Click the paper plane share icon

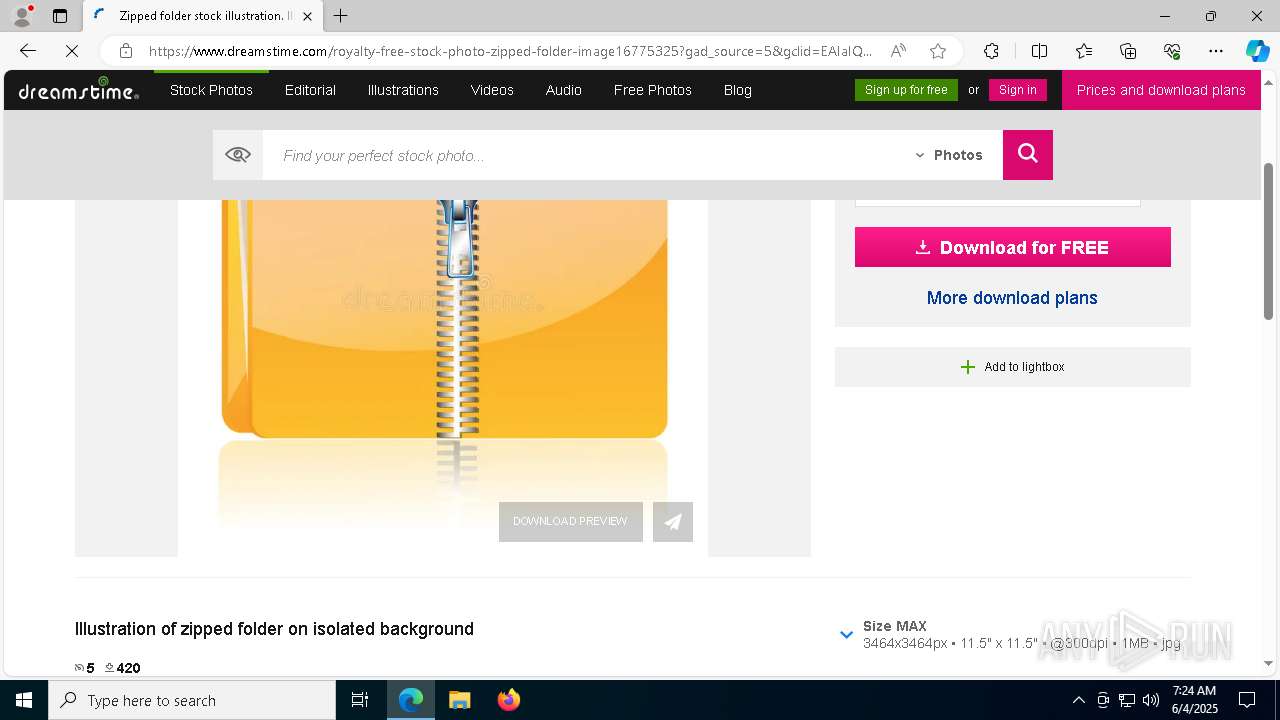[x=673, y=522]
